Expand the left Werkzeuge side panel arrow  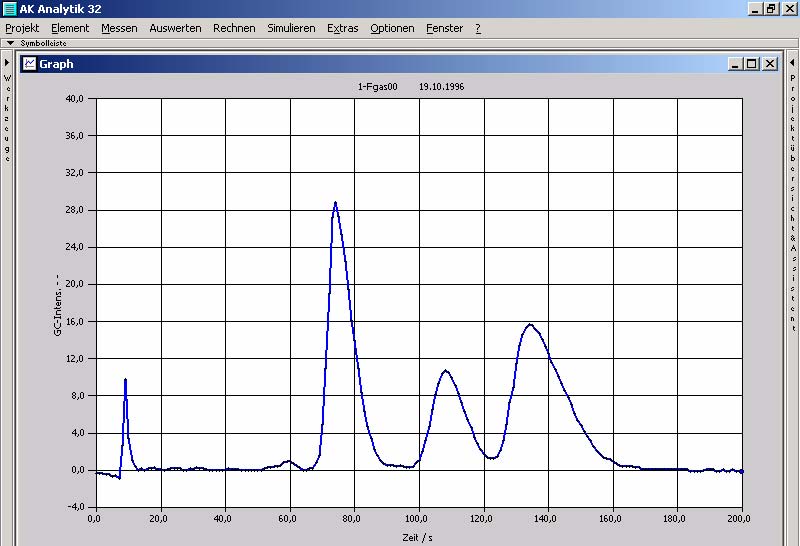point(6,63)
